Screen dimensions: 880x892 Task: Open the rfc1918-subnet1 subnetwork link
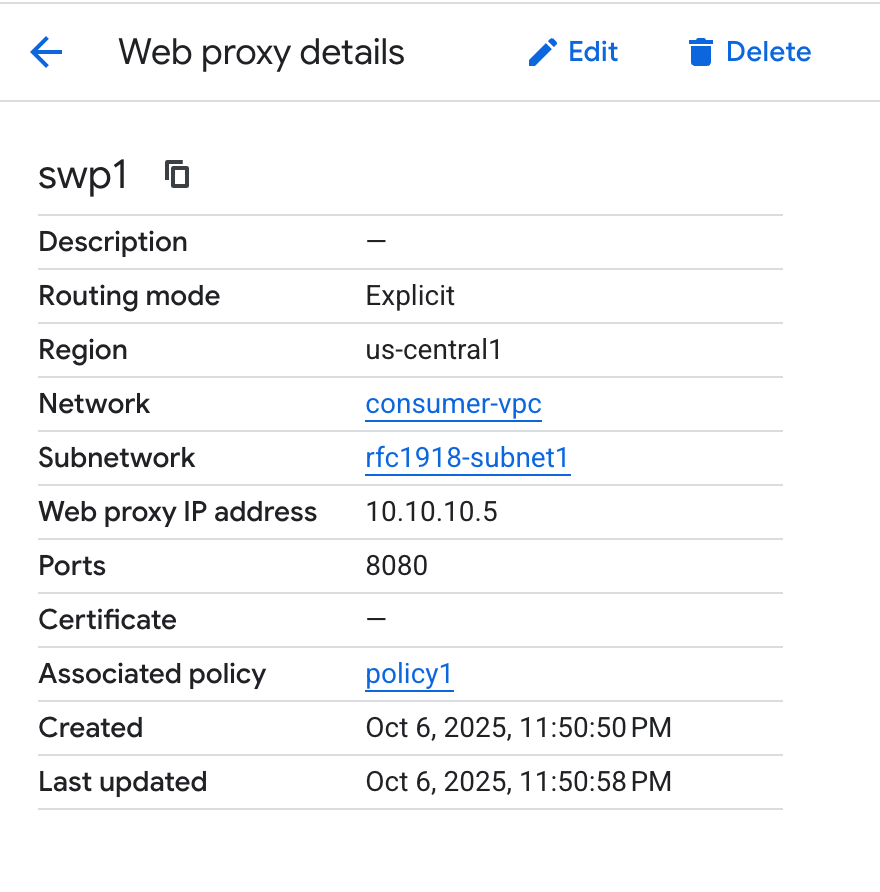[467, 458]
